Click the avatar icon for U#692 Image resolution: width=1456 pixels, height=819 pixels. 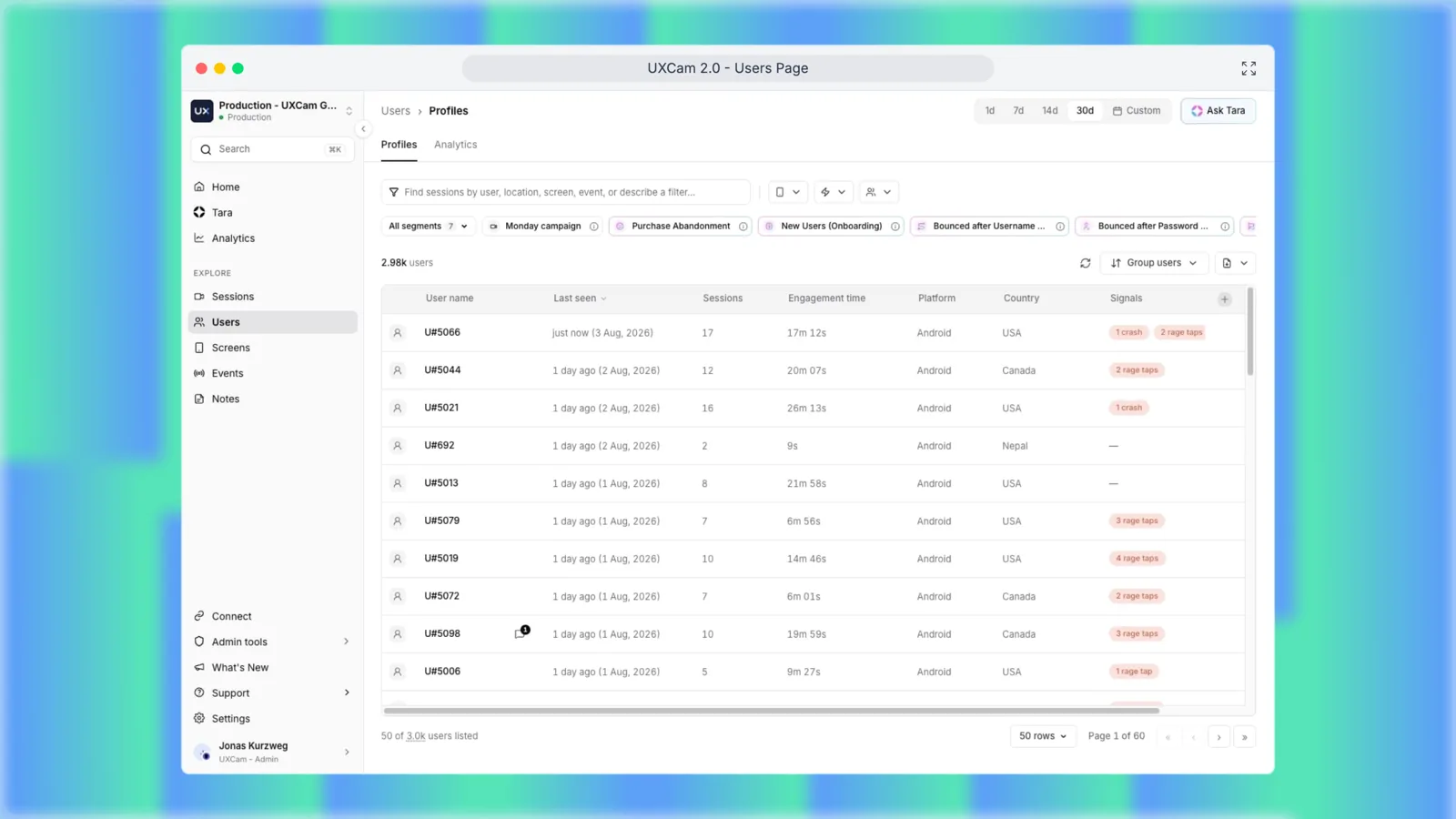point(398,446)
